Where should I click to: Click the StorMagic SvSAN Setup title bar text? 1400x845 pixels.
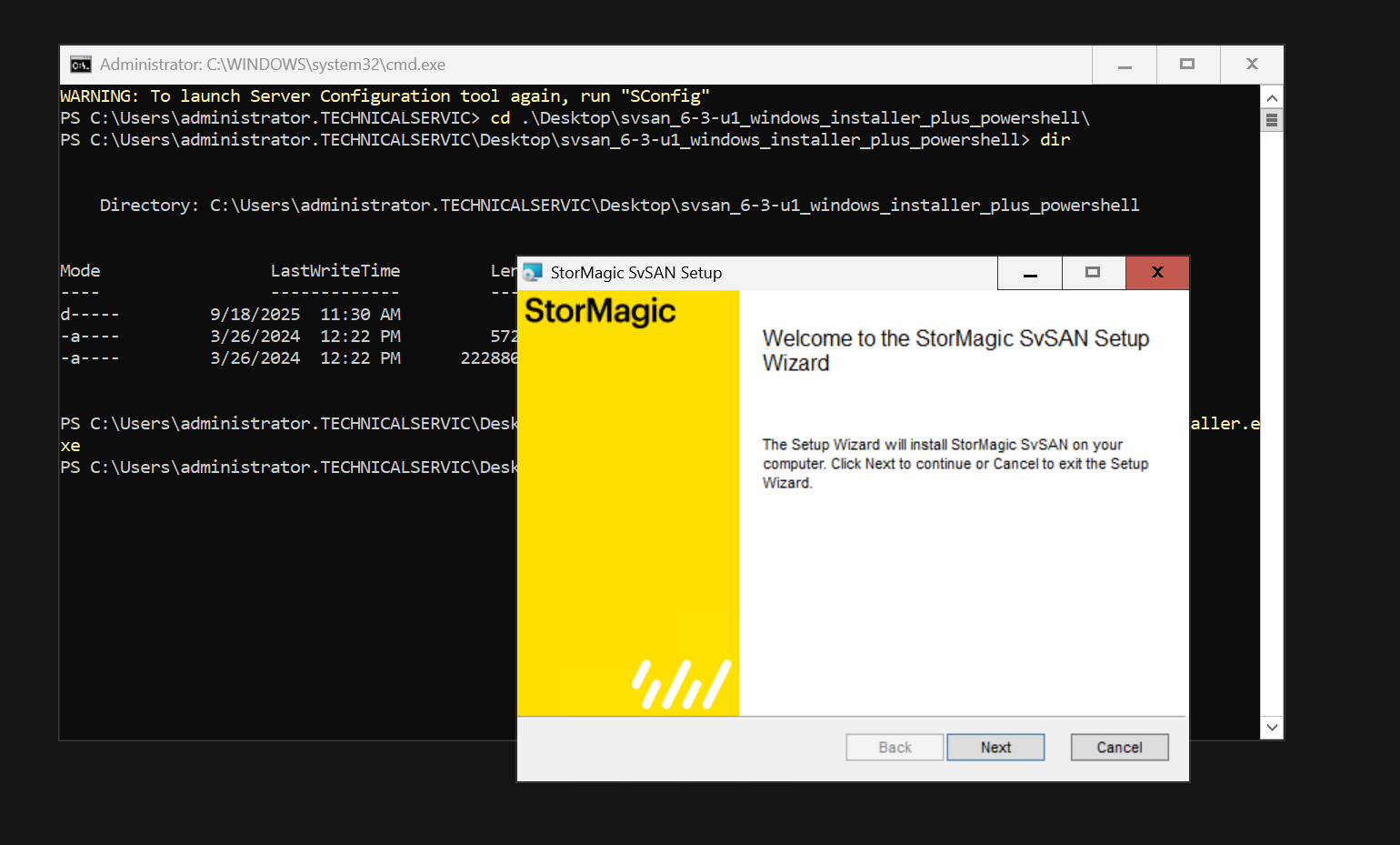(x=636, y=273)
